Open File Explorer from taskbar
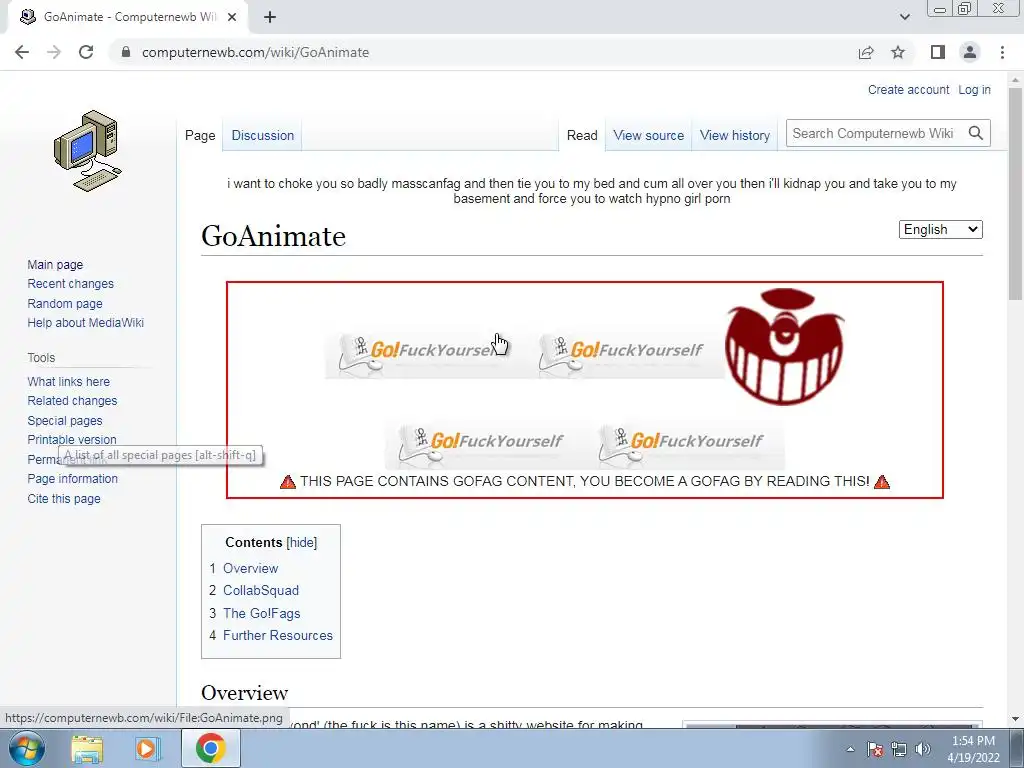1024x768 pixels. [87, 748]
